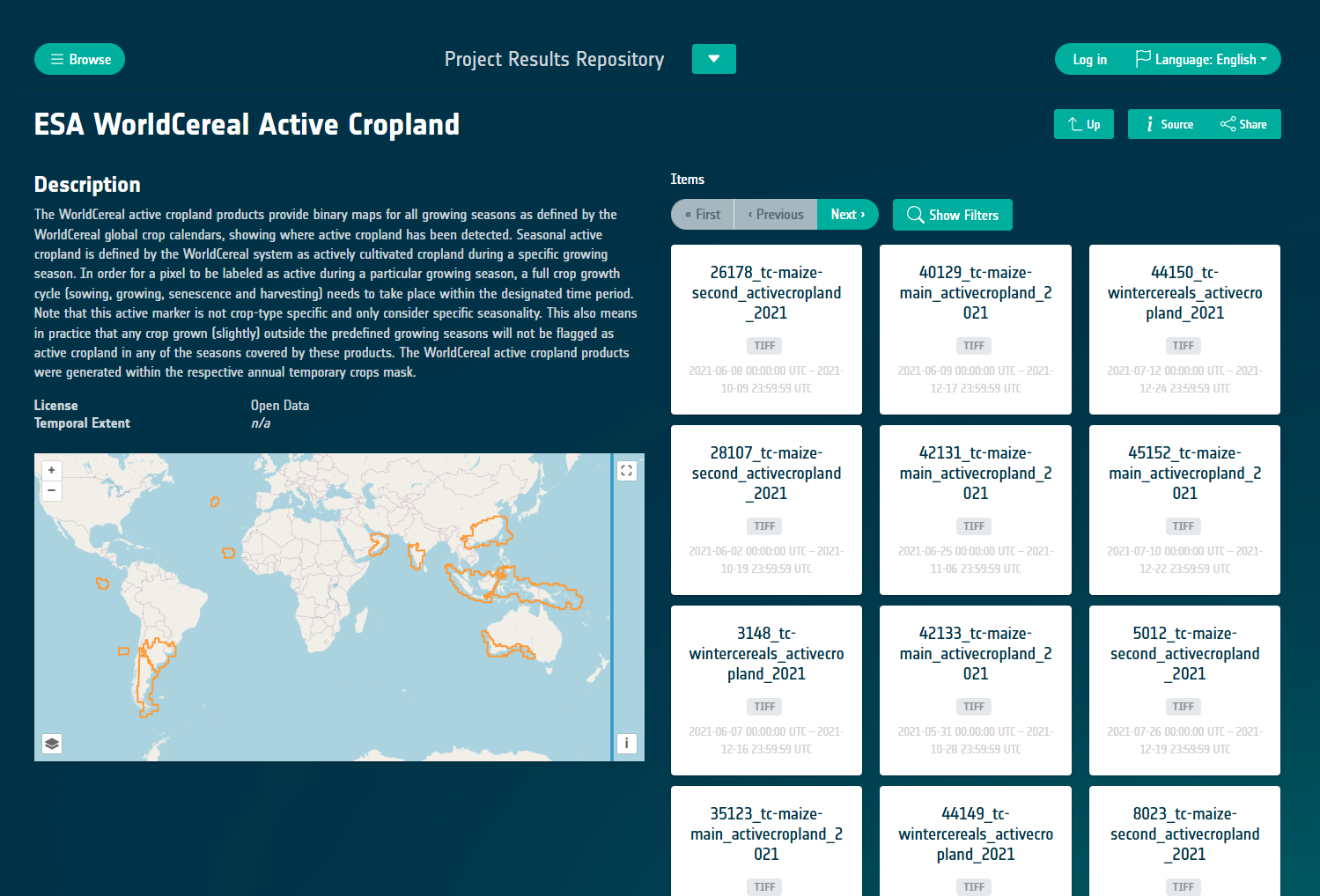Toggle map fullscreen view
This screenshot has height=896, width=1320.
click(x=626, y=471)
